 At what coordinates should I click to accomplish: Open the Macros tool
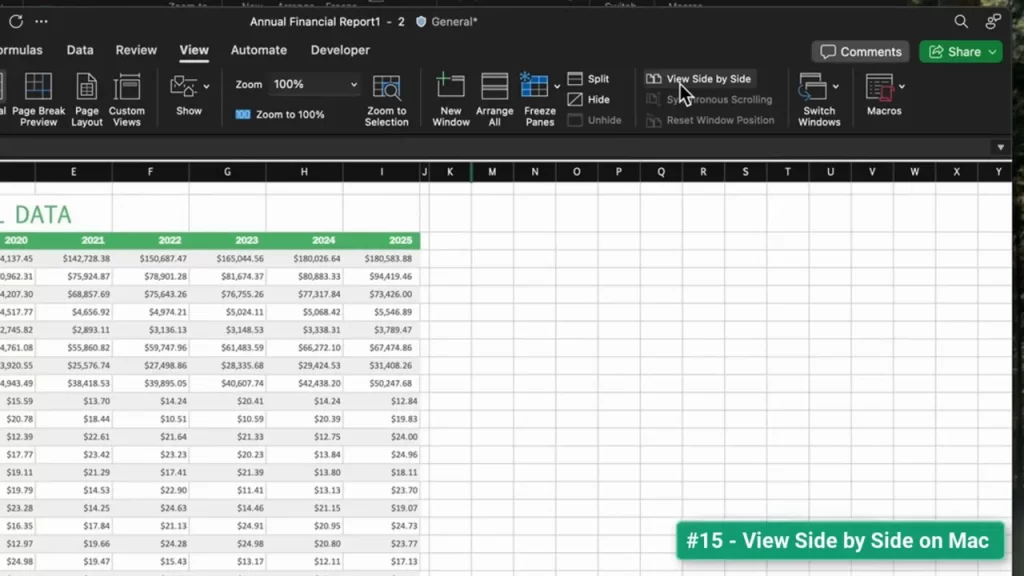[x=883, y=97]
